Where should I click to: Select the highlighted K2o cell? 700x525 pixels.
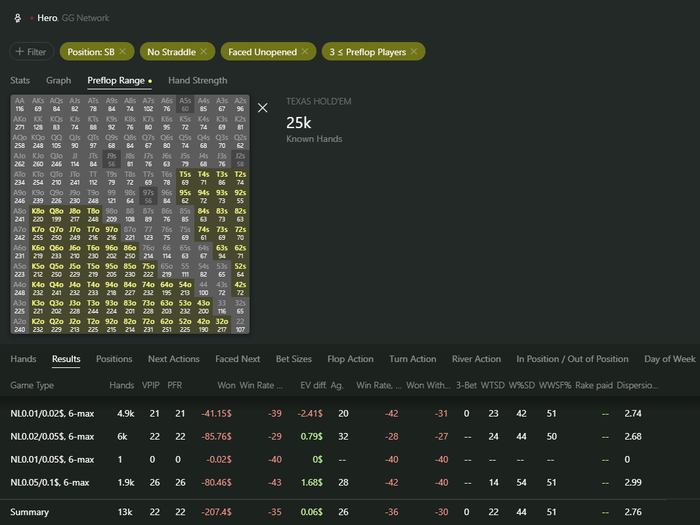tap(38, 325)
